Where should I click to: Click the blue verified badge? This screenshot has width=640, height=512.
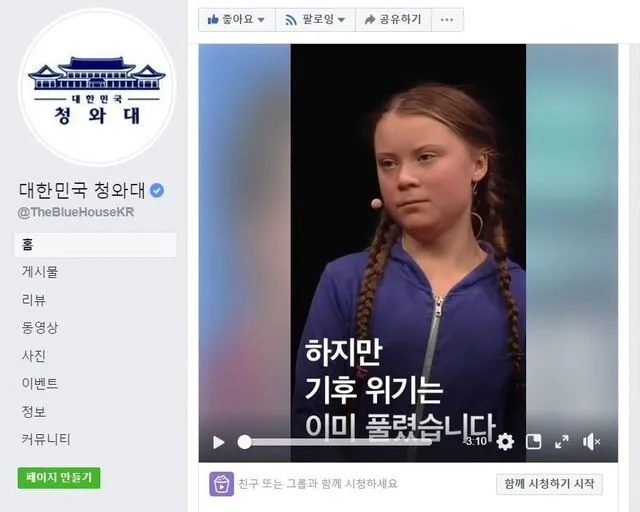pyautogui.click(x=157, y=190)
